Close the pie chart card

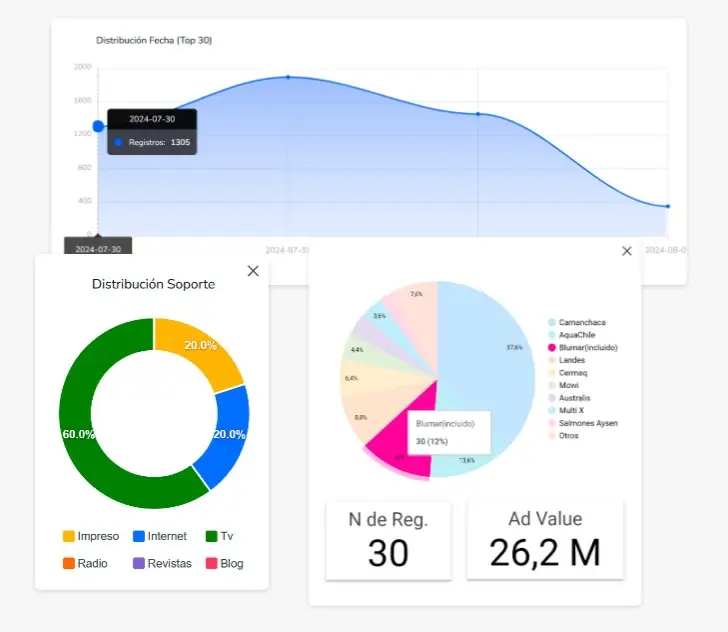click(627, 251)
